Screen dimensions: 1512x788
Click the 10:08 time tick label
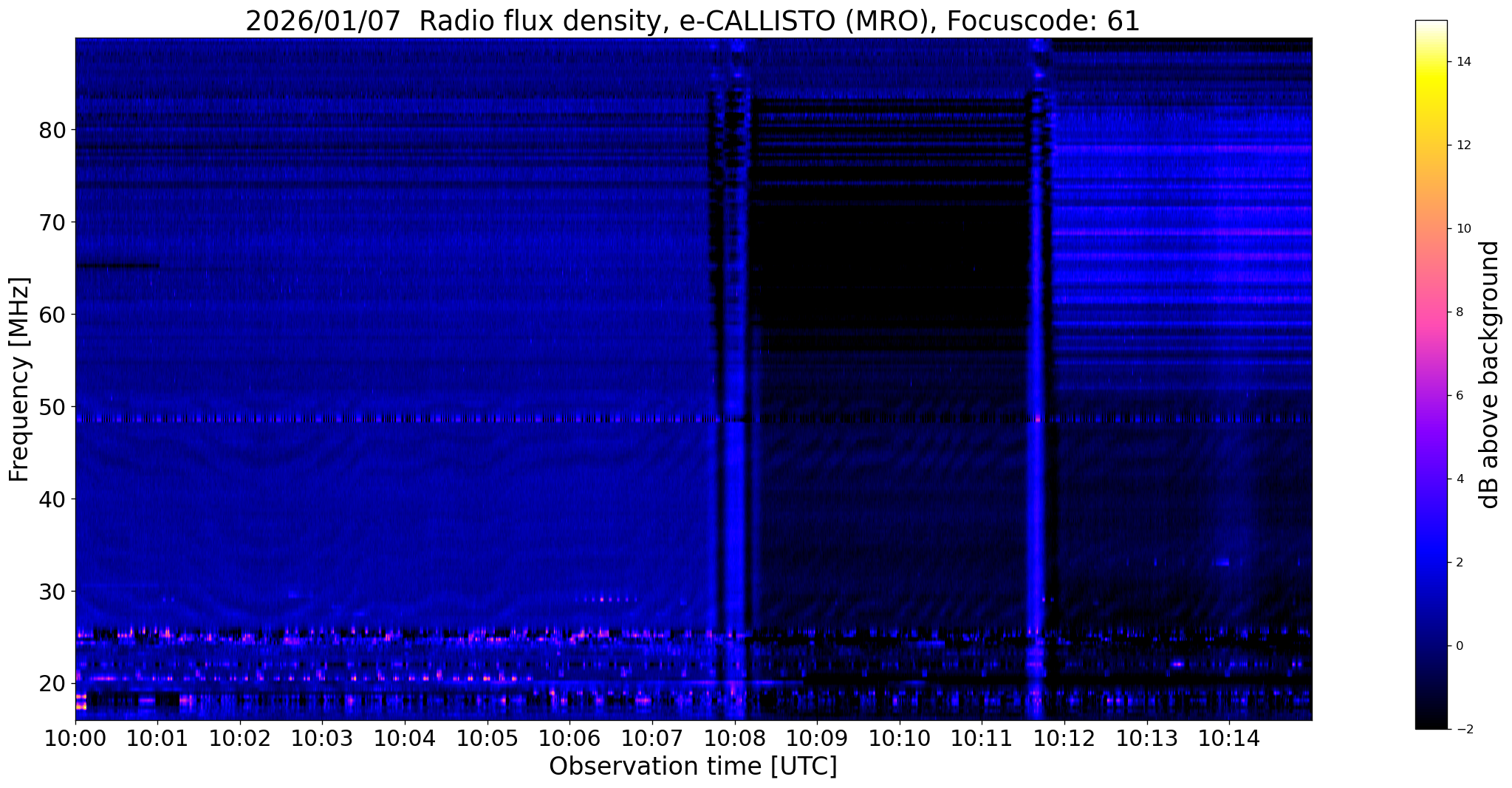coord(735,738)
